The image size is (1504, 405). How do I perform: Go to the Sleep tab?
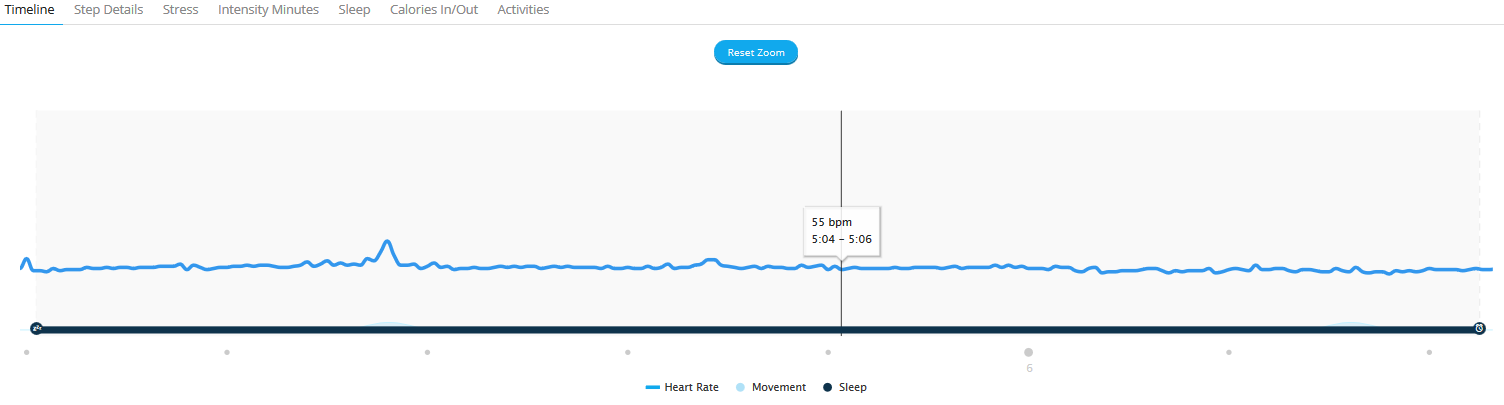[354, 10]
